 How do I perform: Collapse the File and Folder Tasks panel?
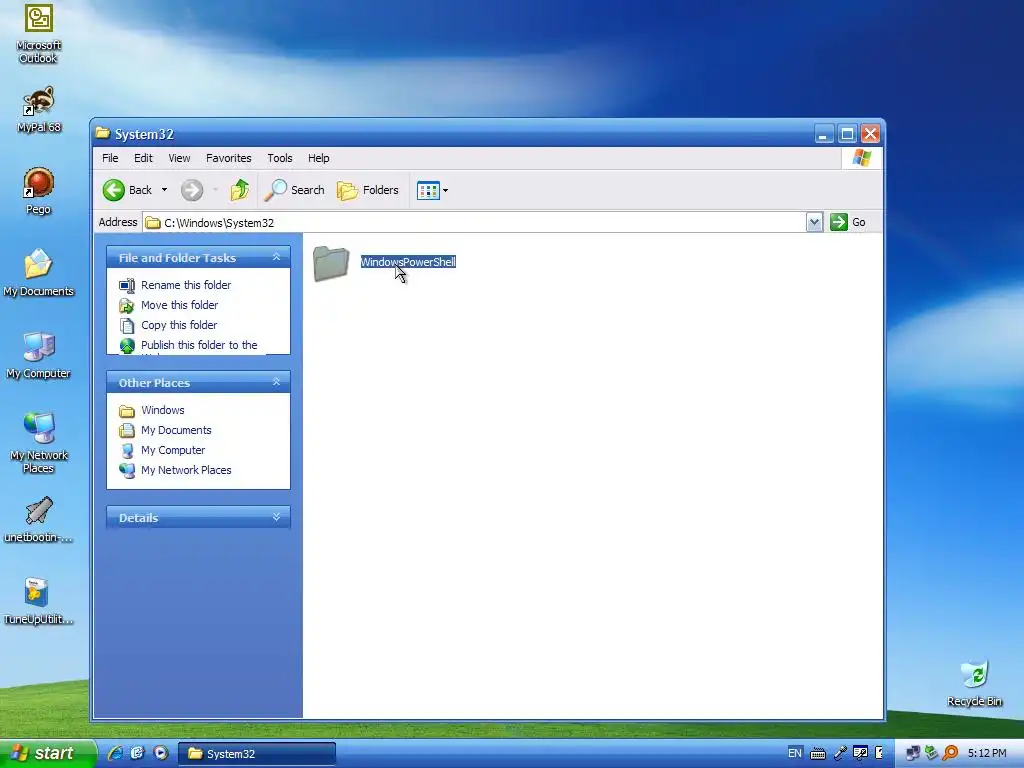(x=276, y=257)
